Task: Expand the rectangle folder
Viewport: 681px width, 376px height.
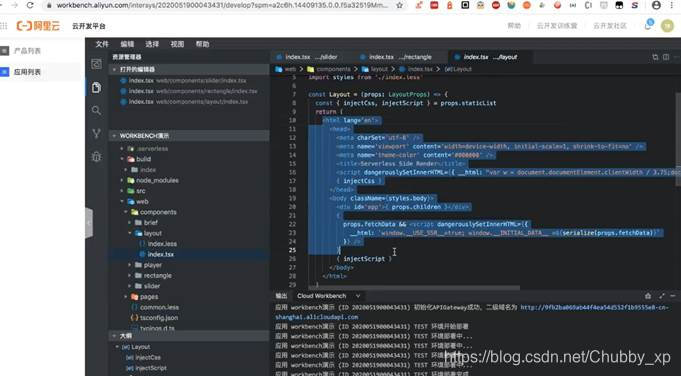Action: pos(157,276)
